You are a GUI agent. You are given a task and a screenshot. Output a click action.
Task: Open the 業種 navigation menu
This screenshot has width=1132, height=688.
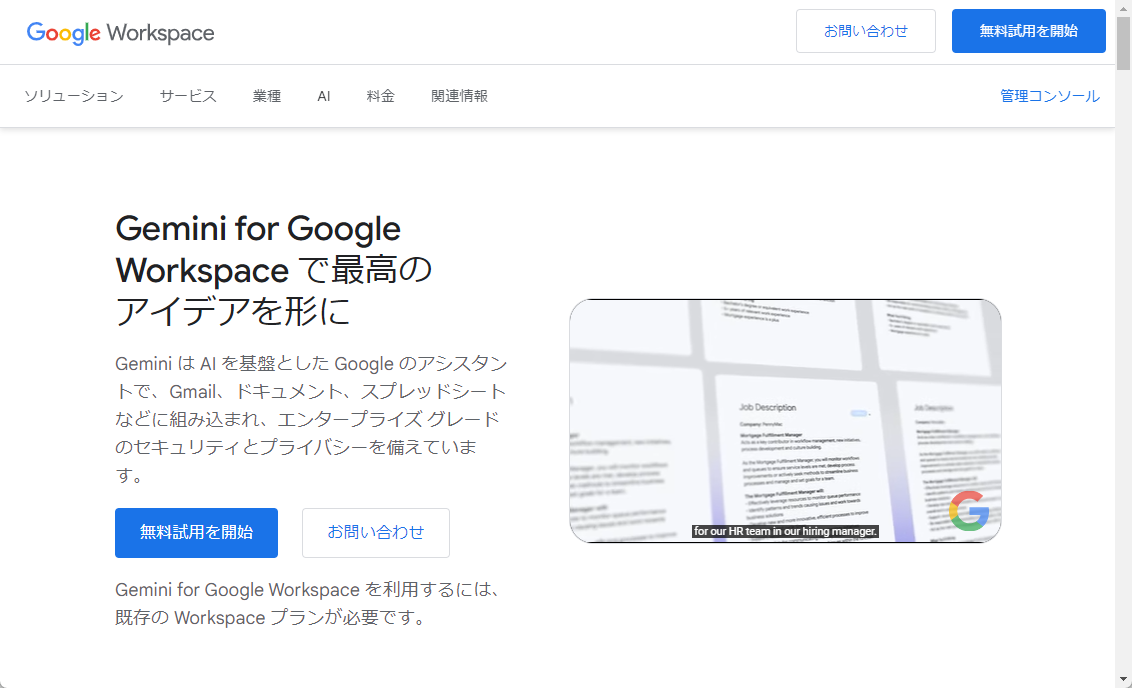[267, 96]
